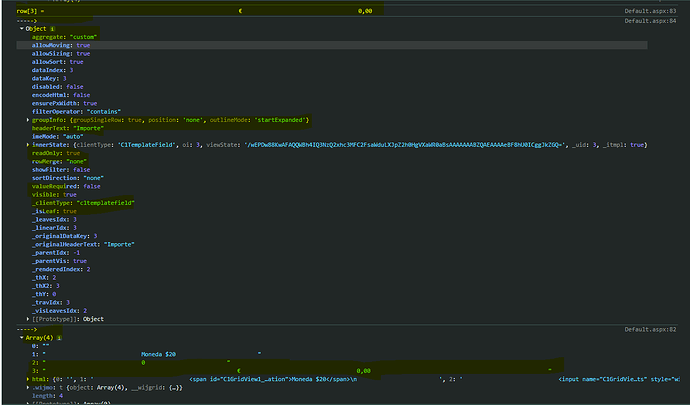Expand the innerState property
This screenshot has width=690, height=405.
tap(28, 145)
